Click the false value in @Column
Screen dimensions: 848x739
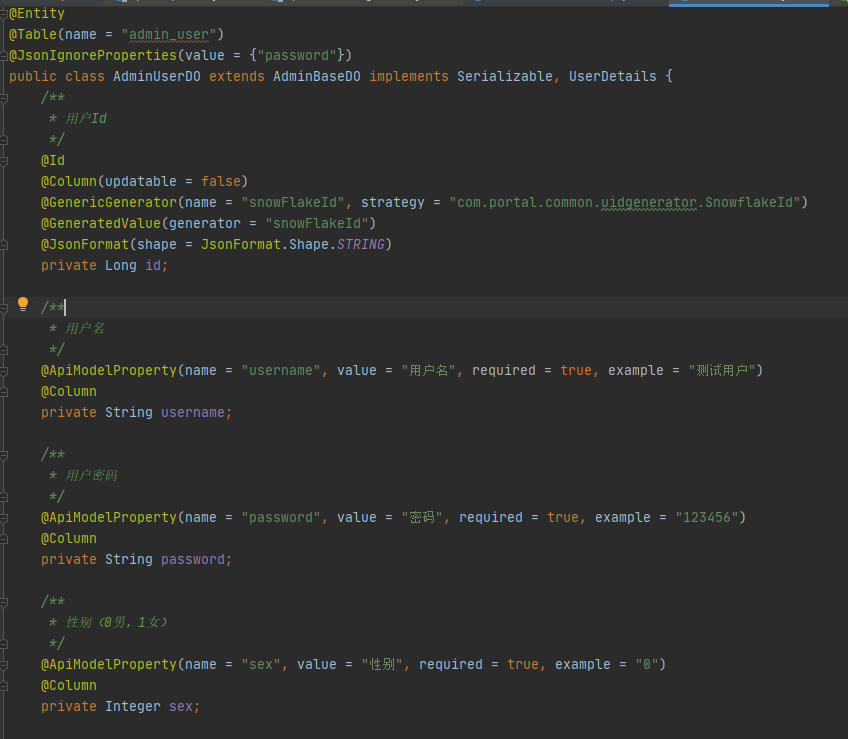tap(221, 182)
